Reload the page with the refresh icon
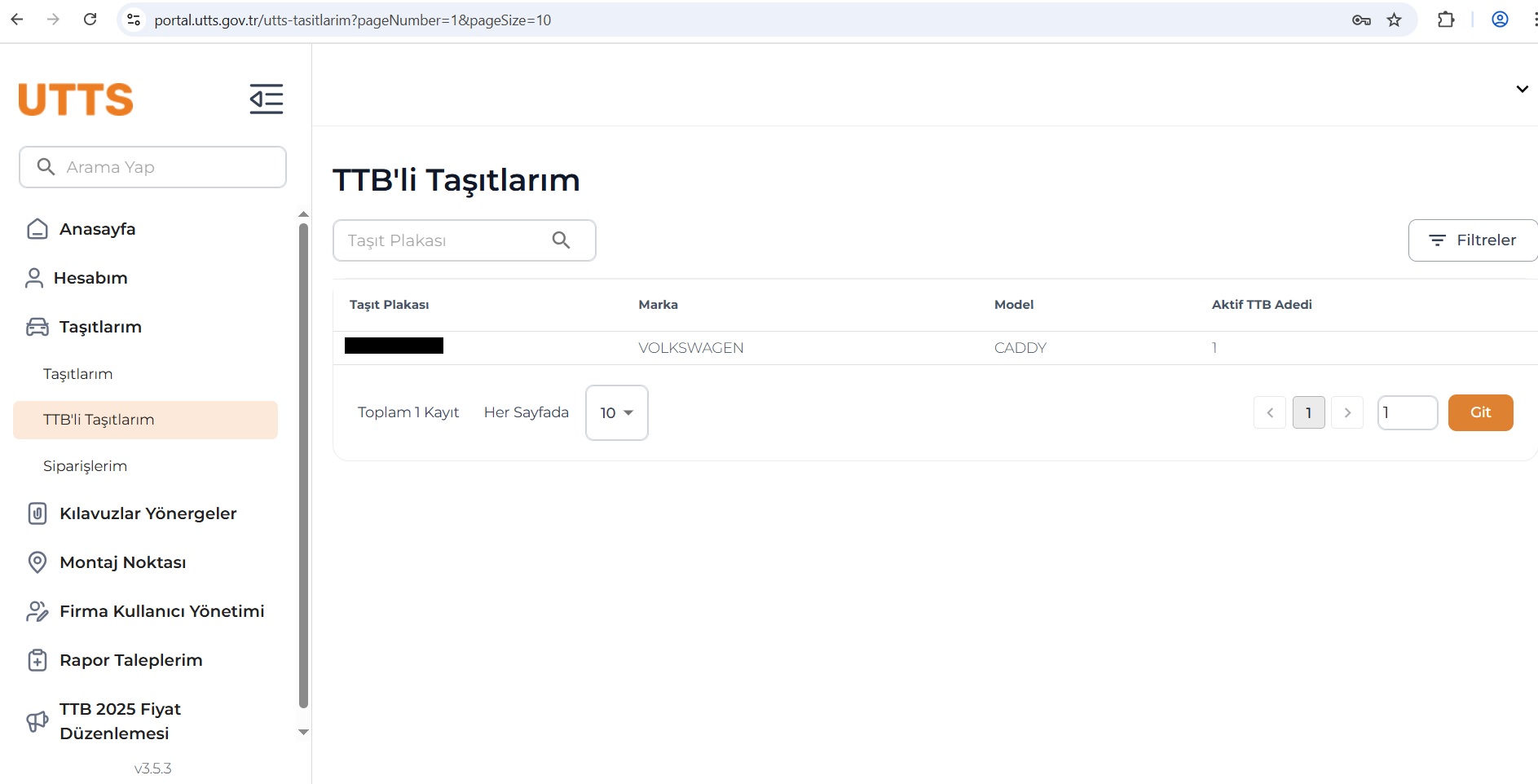The height and width of the screenshot is (784, 1538). pos(90,20)
